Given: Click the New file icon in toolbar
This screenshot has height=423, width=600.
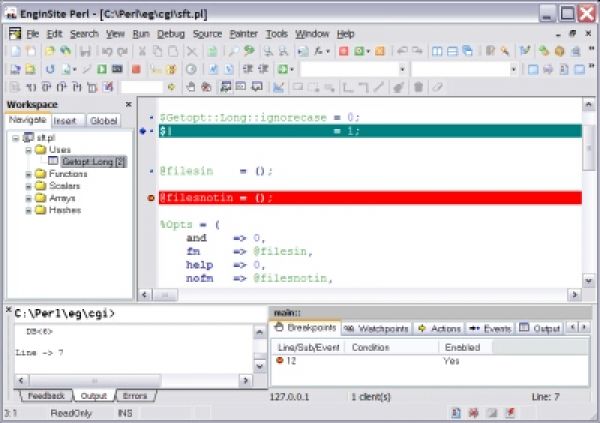Looking at the screenshot, I should (14, 51).
